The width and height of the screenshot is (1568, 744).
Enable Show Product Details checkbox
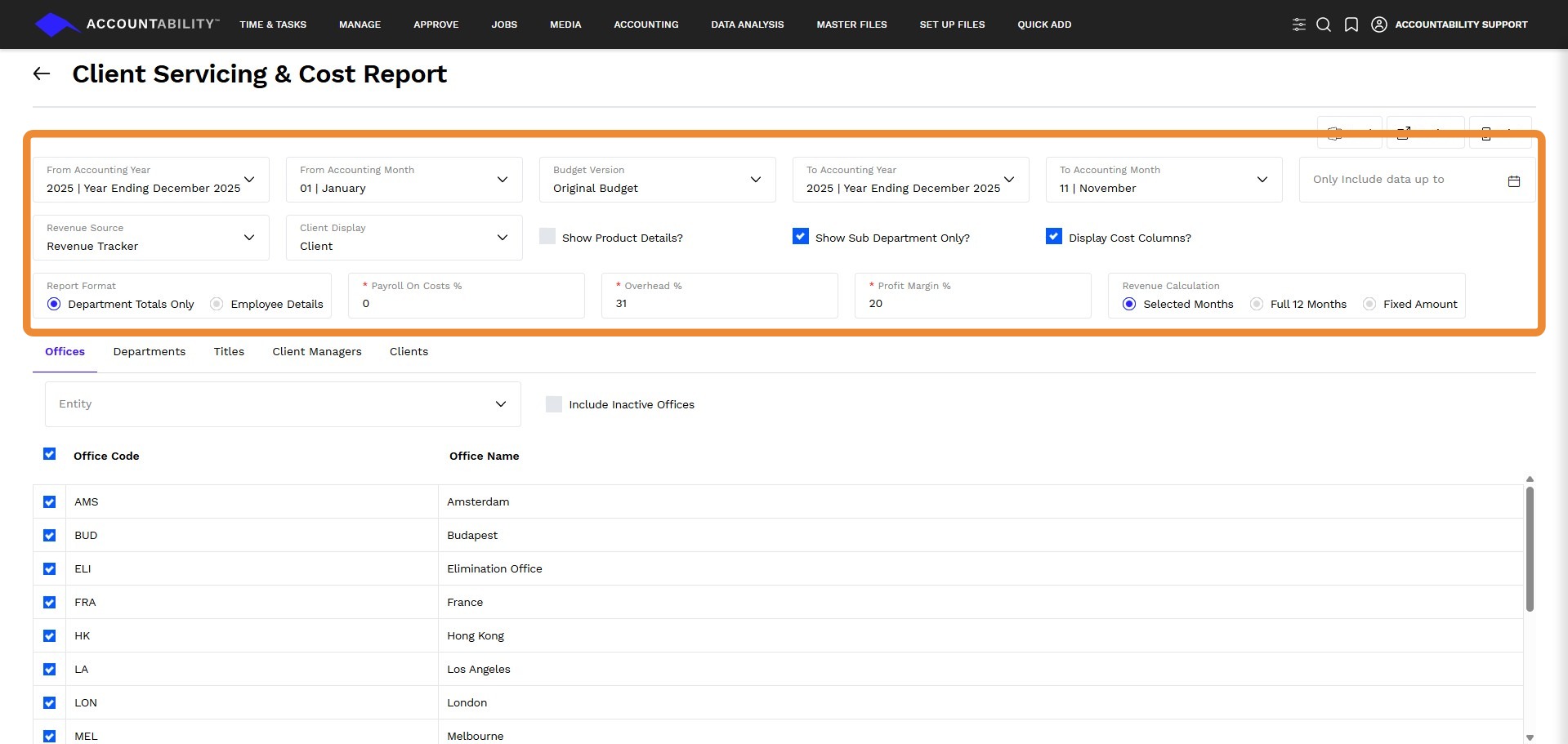[547, 237]
